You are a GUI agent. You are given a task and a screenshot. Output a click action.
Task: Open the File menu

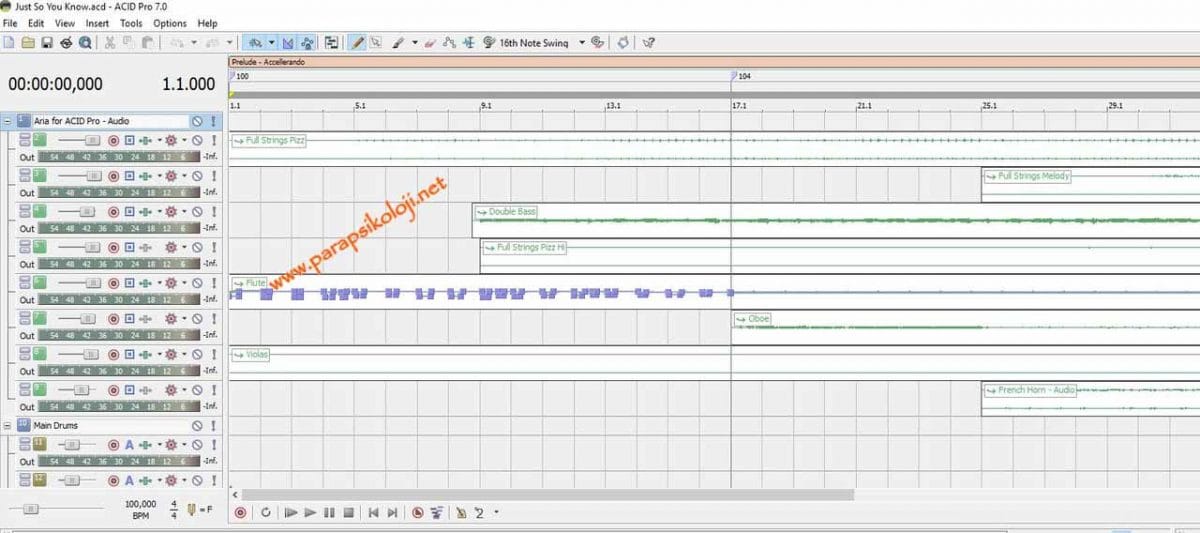10,23
